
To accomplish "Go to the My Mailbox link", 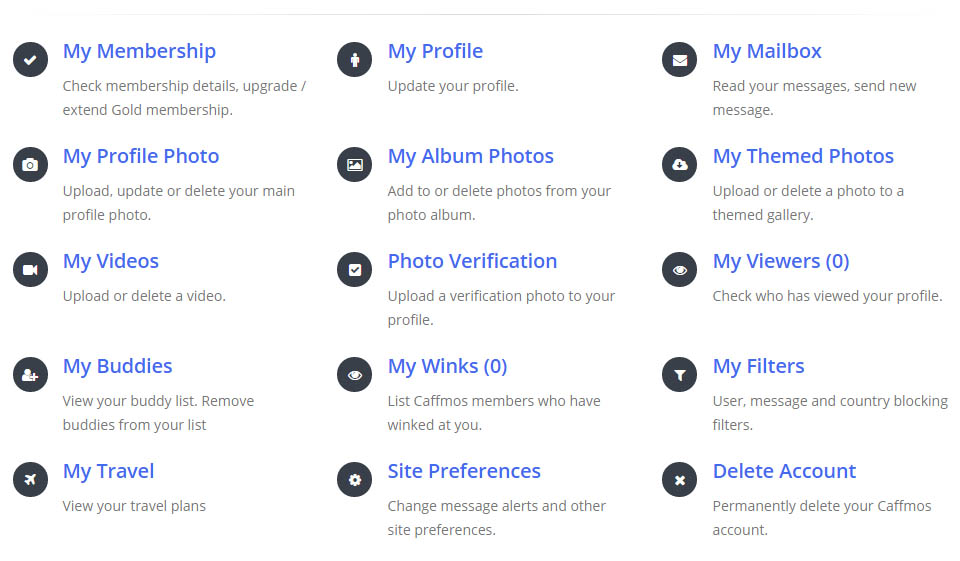I will pyautogui.click(x=767, y=51).
